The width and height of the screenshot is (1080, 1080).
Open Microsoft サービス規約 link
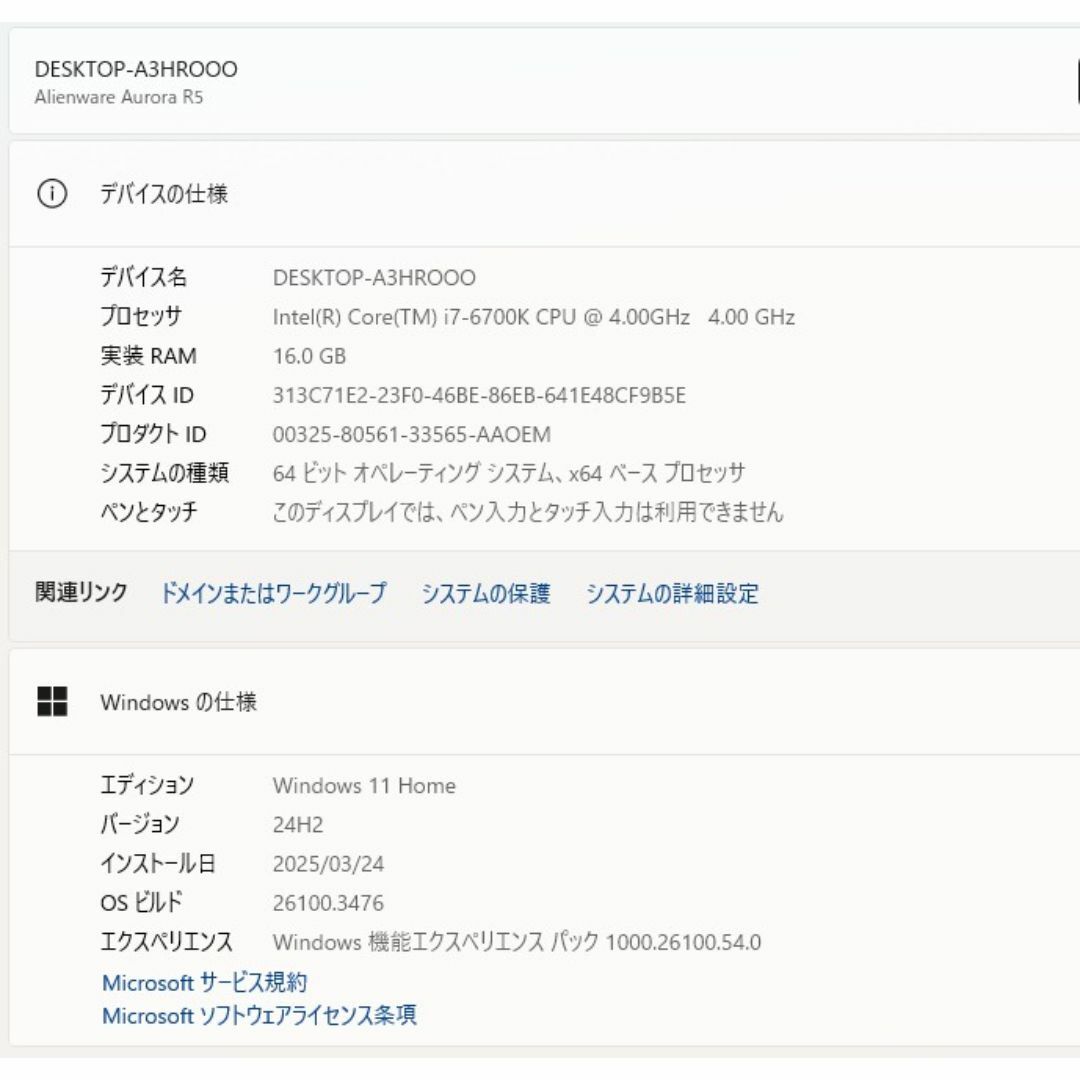pyautogui.click(x=205, y=982)
